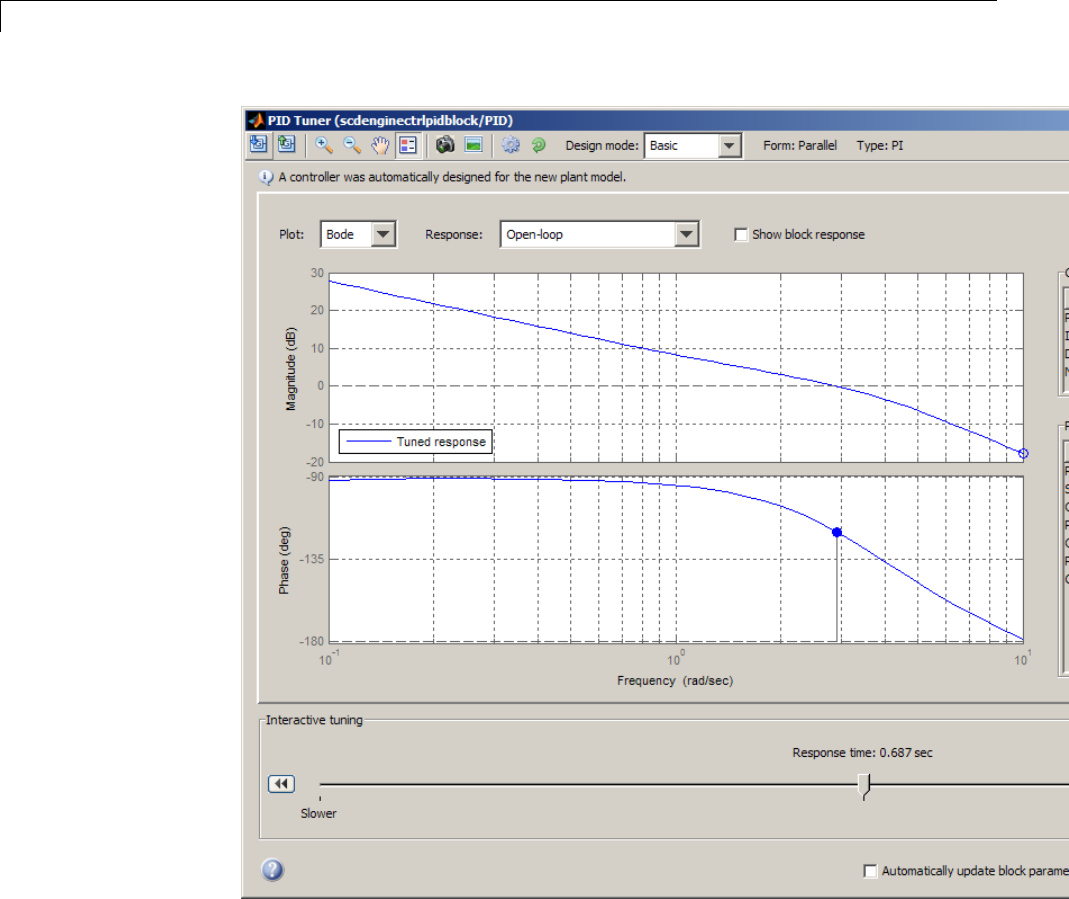Viewport: 1069px width, 899px height.
Task: Select the pan hand tool
Action: [380, 145]
